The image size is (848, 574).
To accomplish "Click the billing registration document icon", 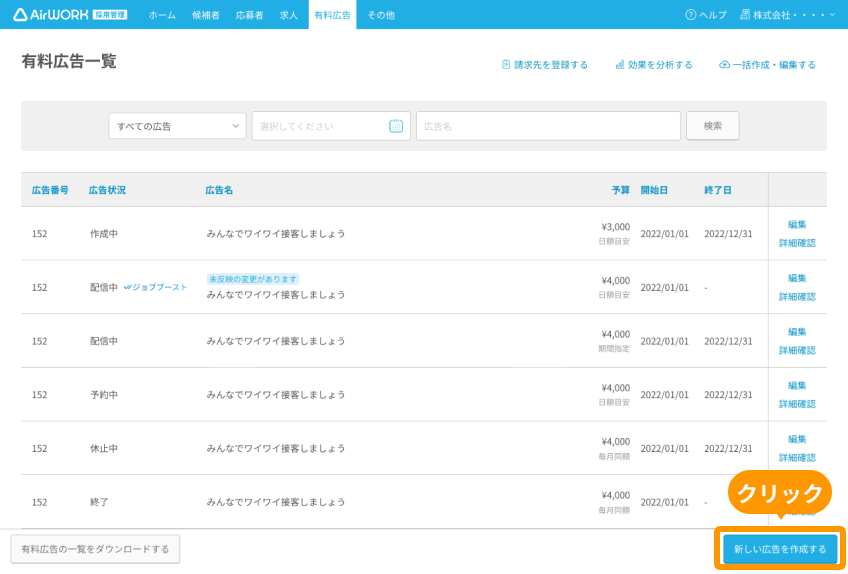I will (506, 65).
